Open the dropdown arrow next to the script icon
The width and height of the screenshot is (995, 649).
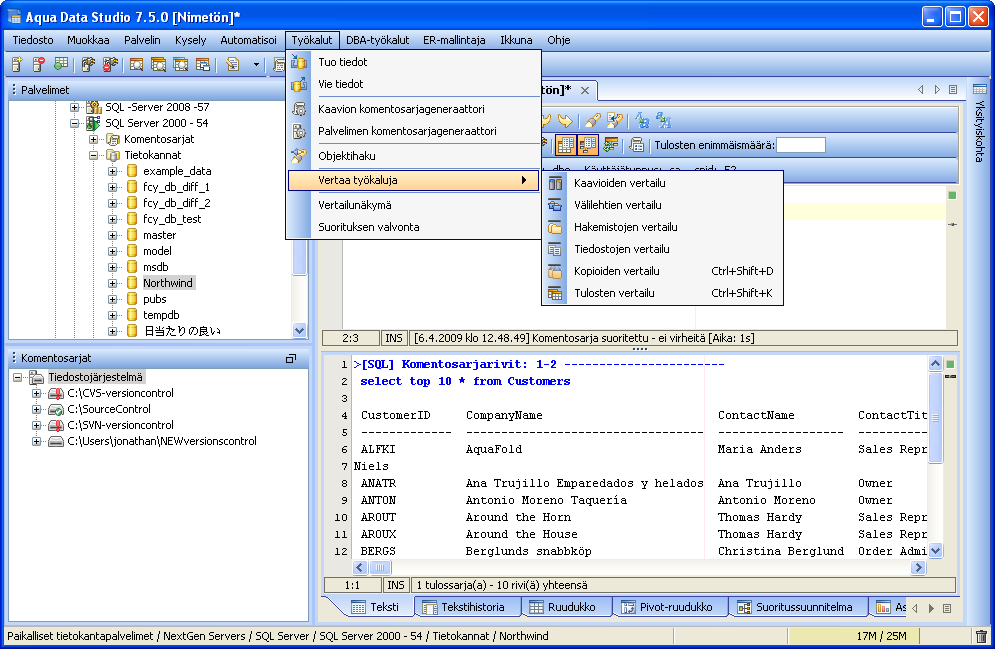[x=256, y=64]
